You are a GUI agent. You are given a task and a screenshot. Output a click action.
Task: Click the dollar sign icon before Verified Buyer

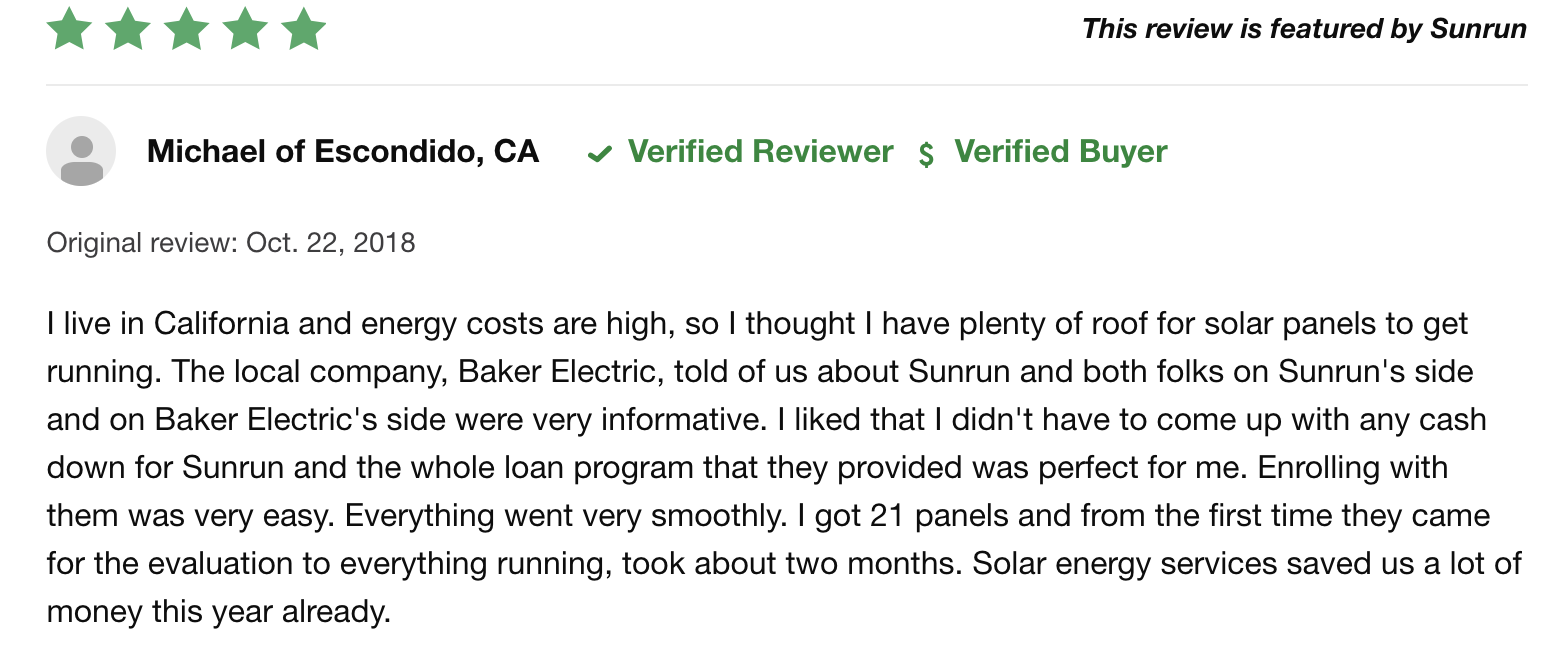pyautogui.click(x=927, y=154)
